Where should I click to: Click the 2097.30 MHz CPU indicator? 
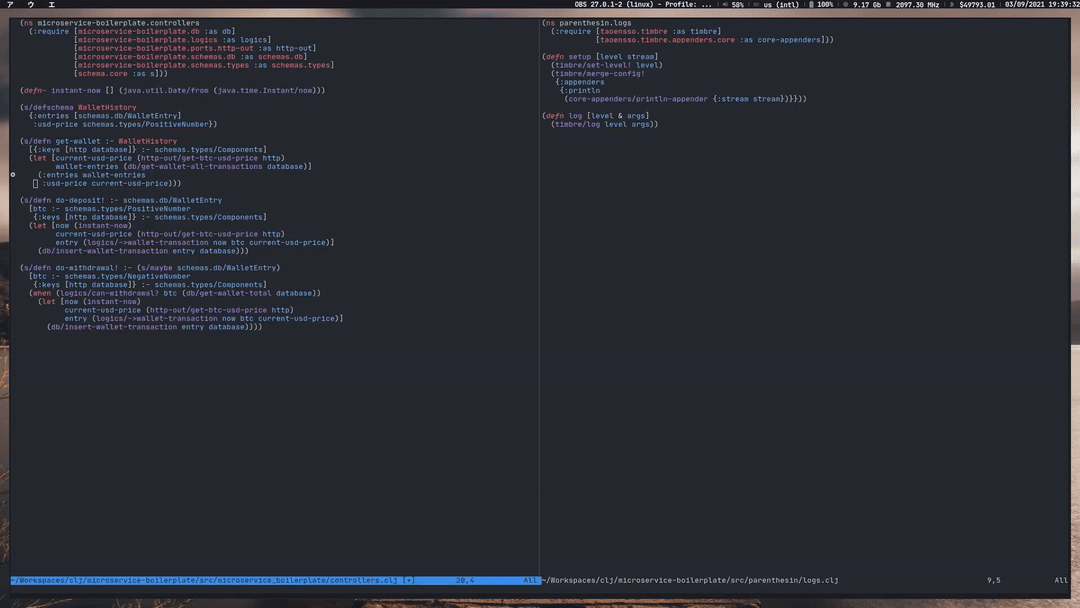point(913,4)
